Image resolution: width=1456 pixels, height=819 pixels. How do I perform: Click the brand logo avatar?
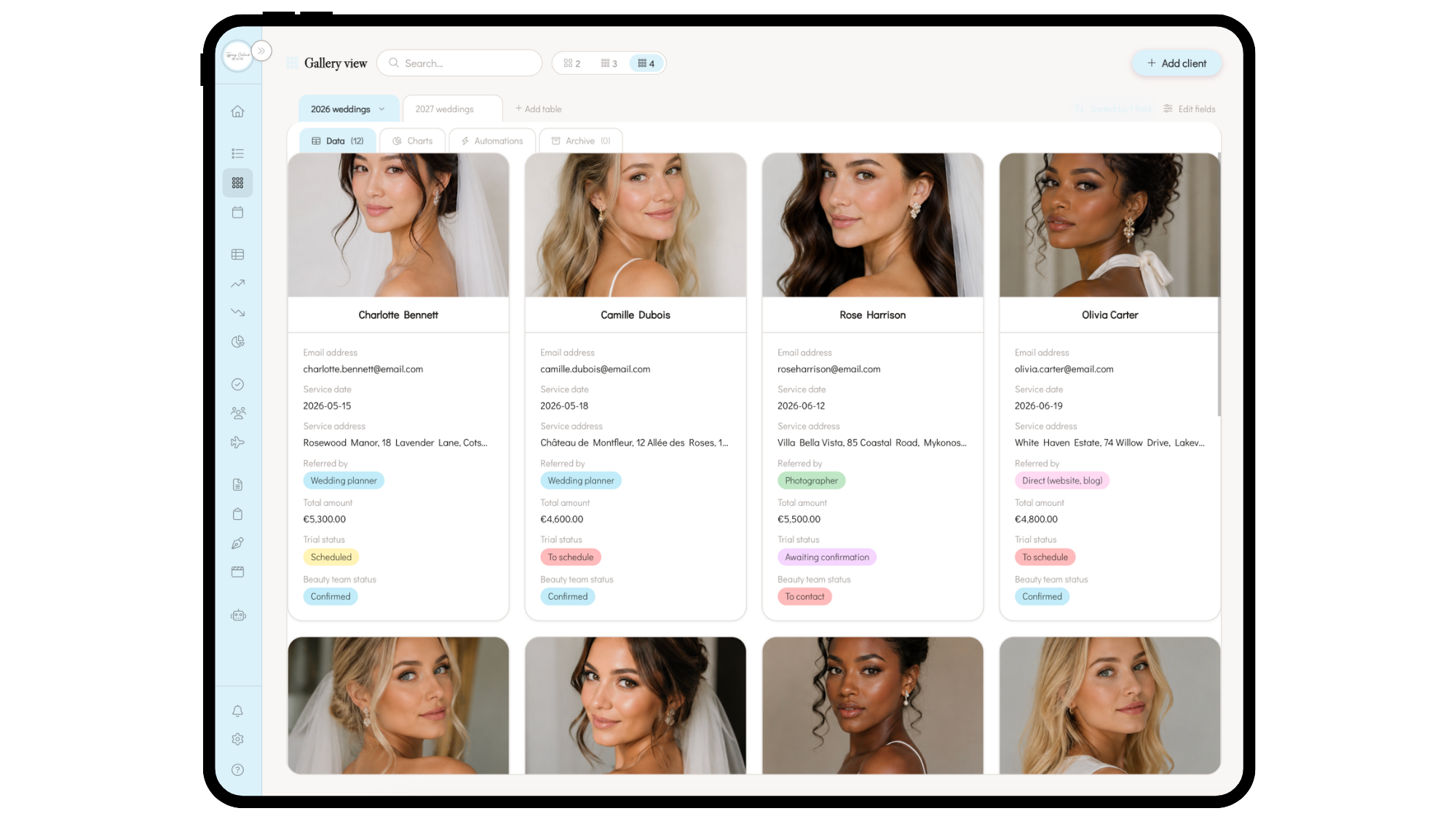(237, 55)
